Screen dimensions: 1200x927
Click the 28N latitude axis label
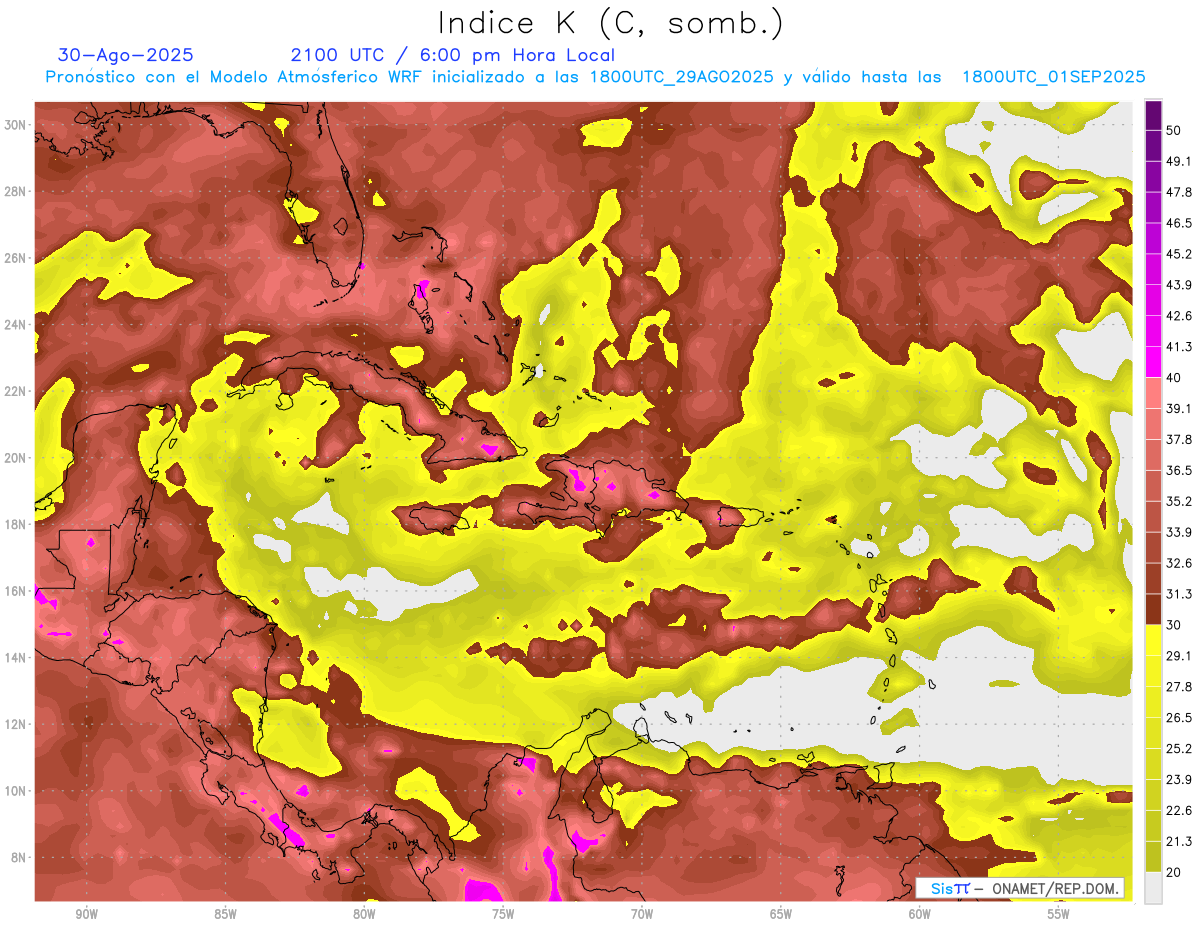point(15,191)
